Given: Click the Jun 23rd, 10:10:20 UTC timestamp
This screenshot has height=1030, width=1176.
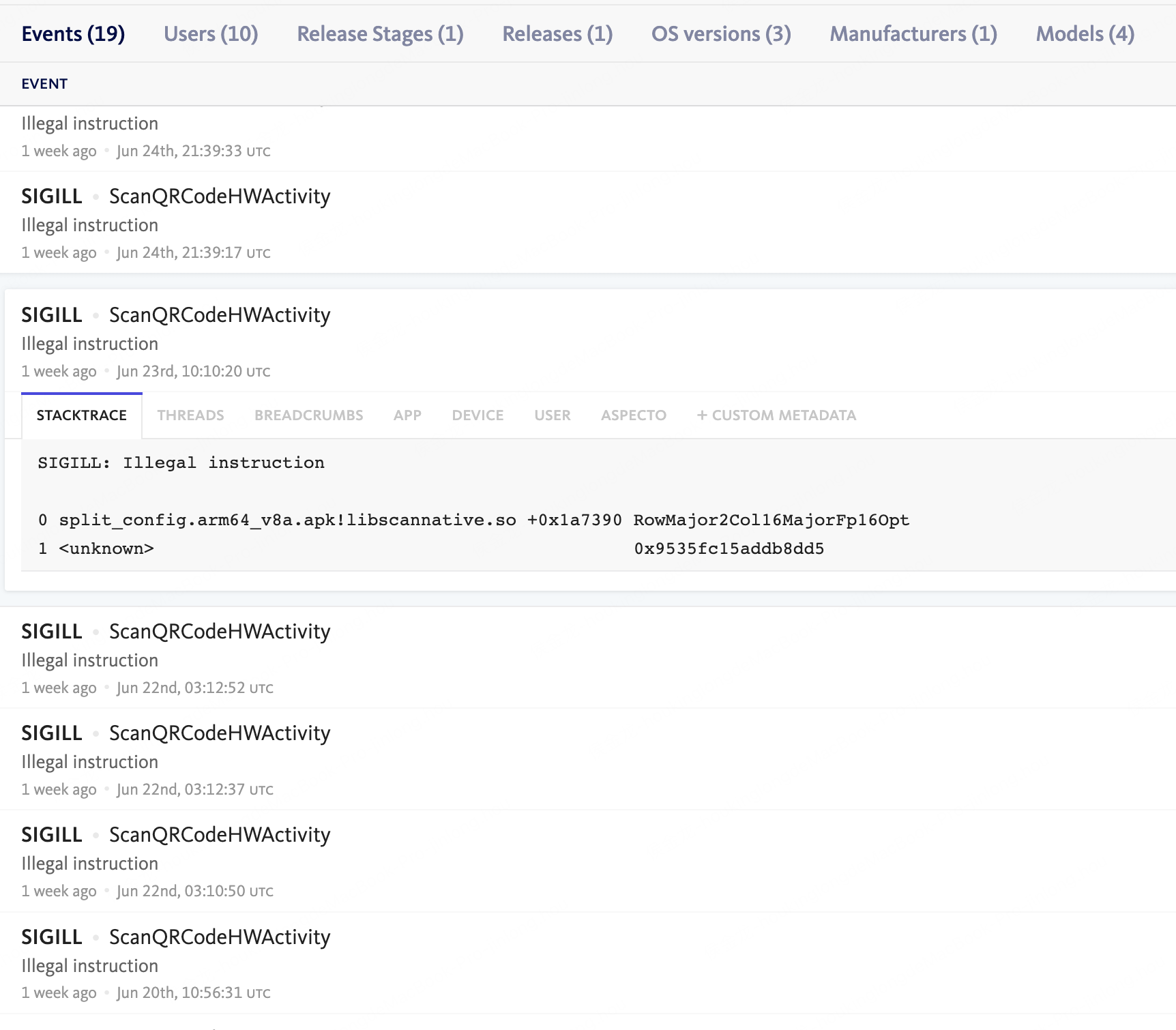Looking at the screenshot, I should coord(193,372).
